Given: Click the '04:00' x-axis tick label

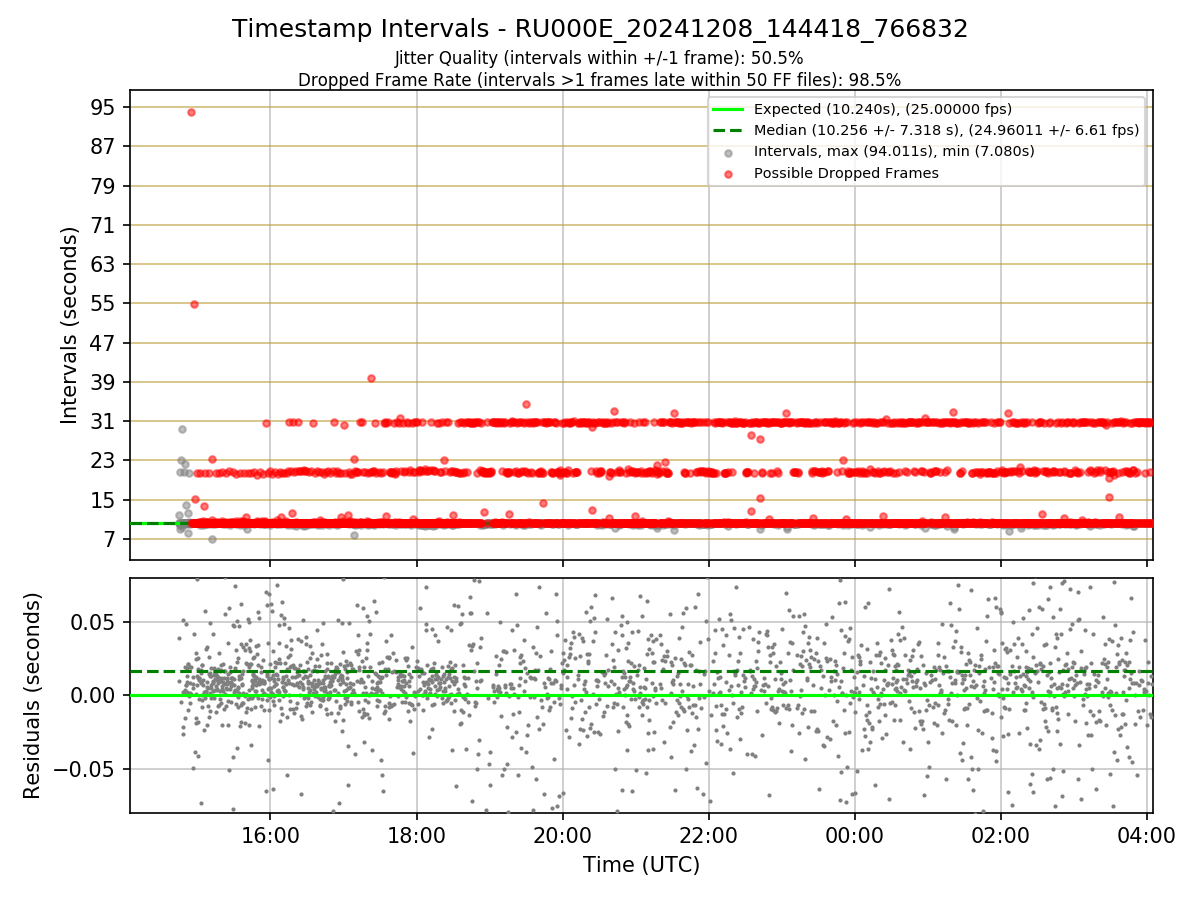Looking at the screenshot, I should (x=1147, y=834).
